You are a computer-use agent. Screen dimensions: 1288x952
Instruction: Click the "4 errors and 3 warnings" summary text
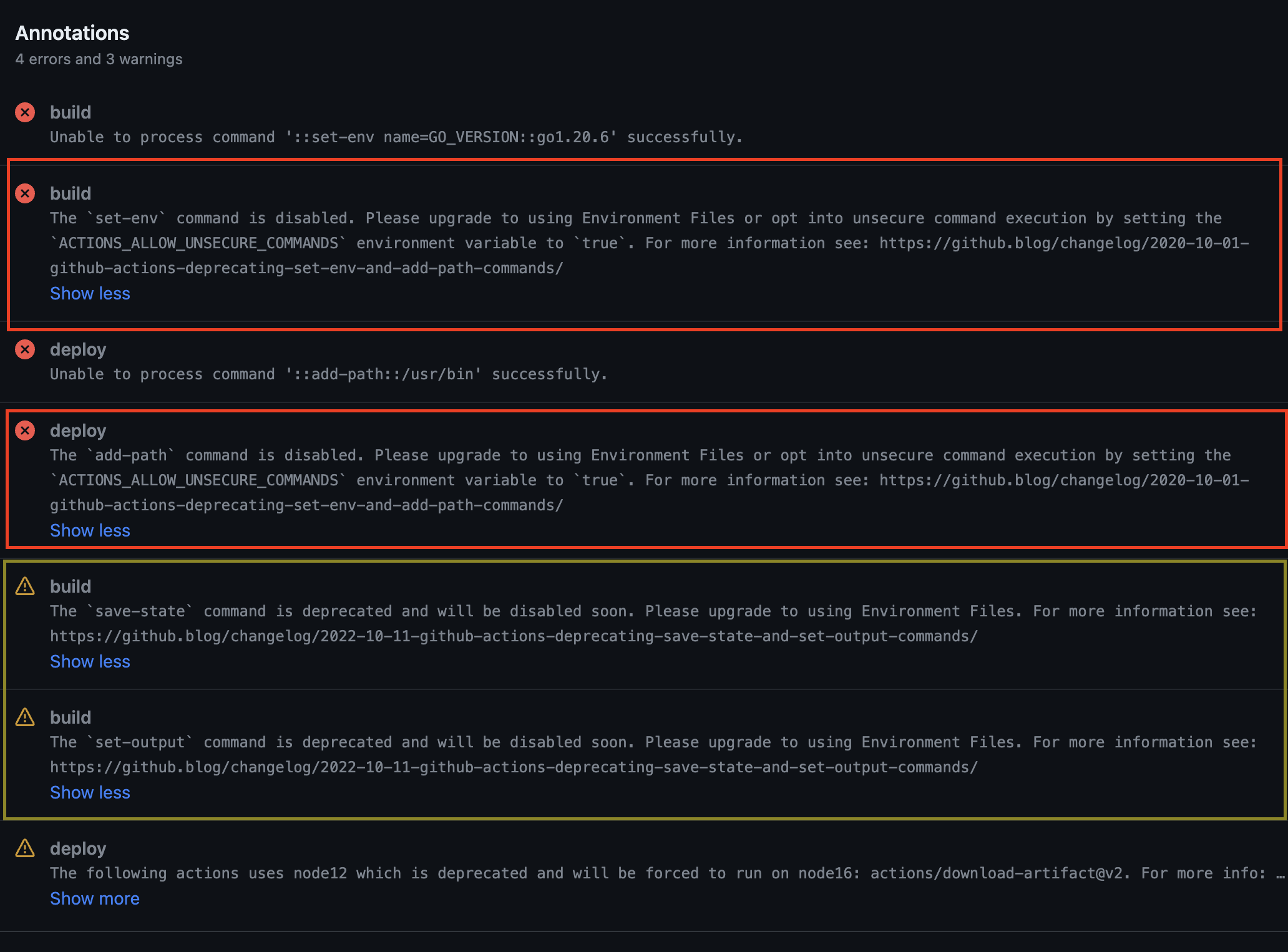pyautogui.click(x=99, y=59)
